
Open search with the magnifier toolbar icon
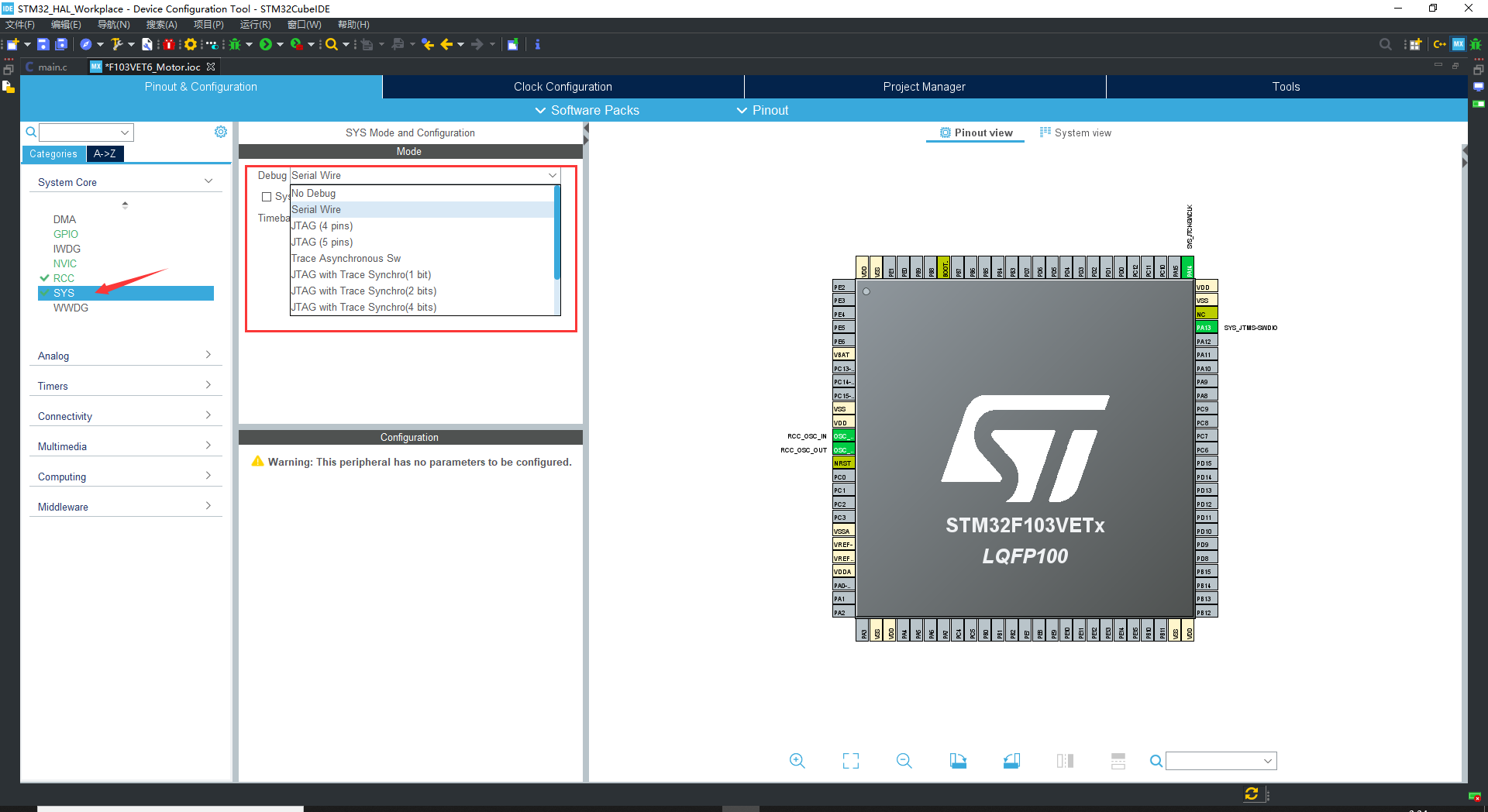pyautogui.click(x=332, y=44)
